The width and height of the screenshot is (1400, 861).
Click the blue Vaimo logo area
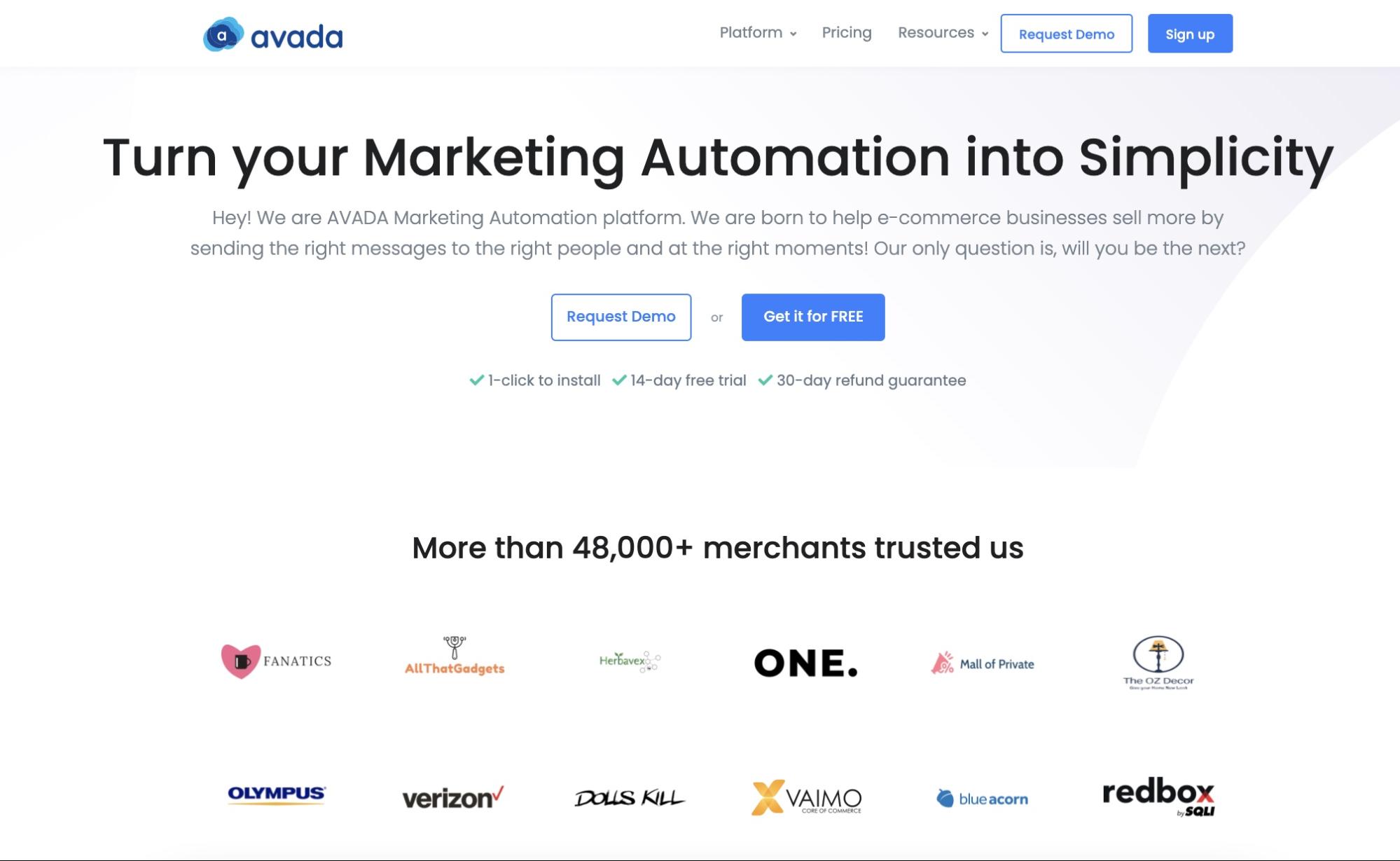[806, 797]
